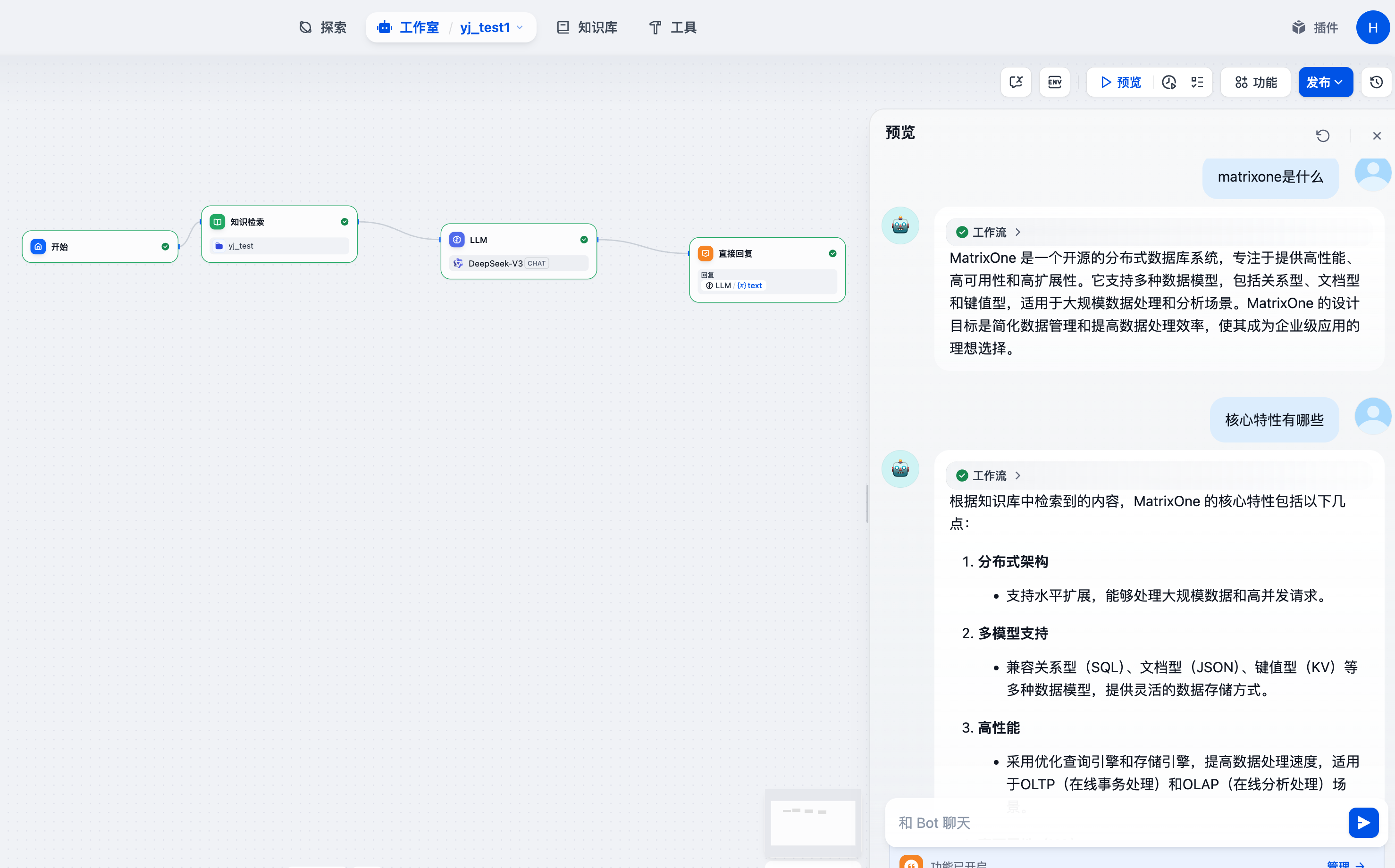Open the workflow comments icon in the toolbar
This screenshot has width=1395, height=868.
pyautogui.click(x=1016, y=82)
